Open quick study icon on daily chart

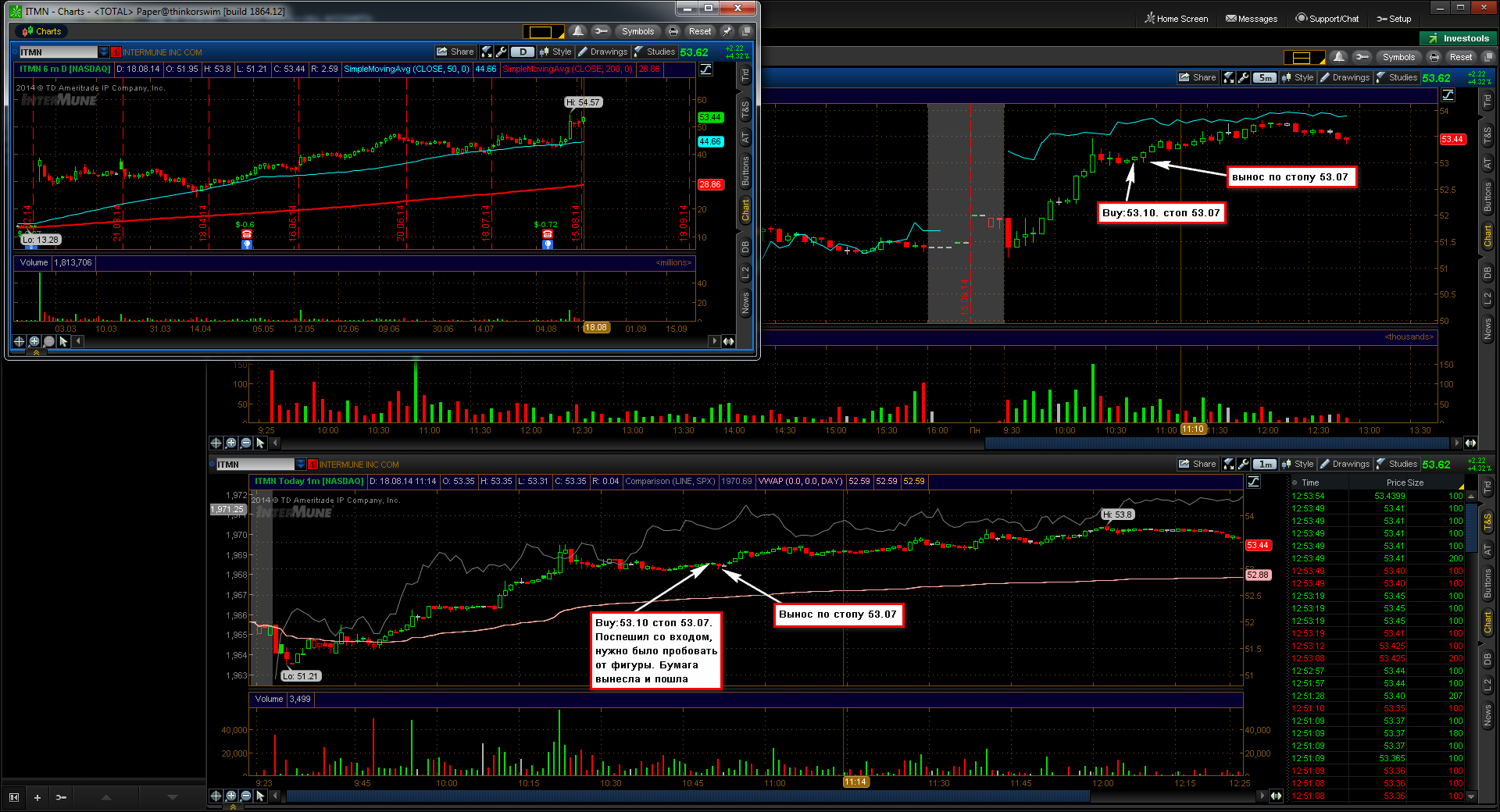tap(487, 52)
